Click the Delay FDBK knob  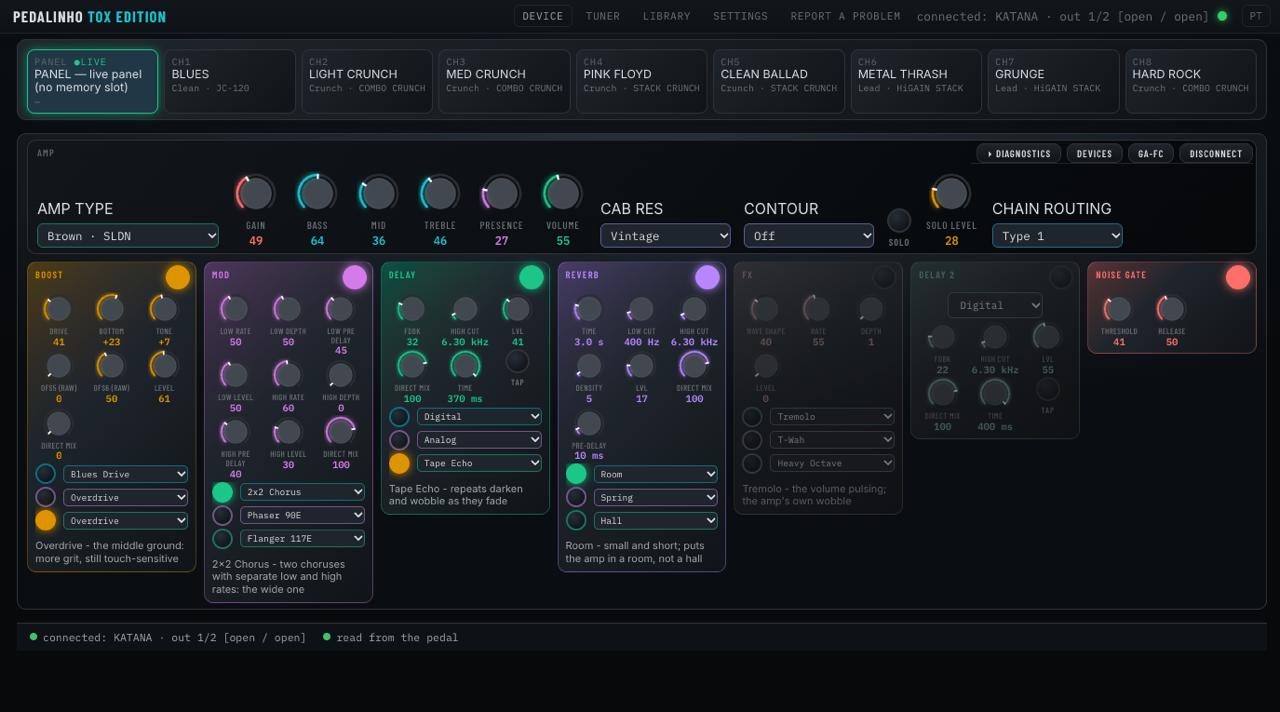(412, 309)
